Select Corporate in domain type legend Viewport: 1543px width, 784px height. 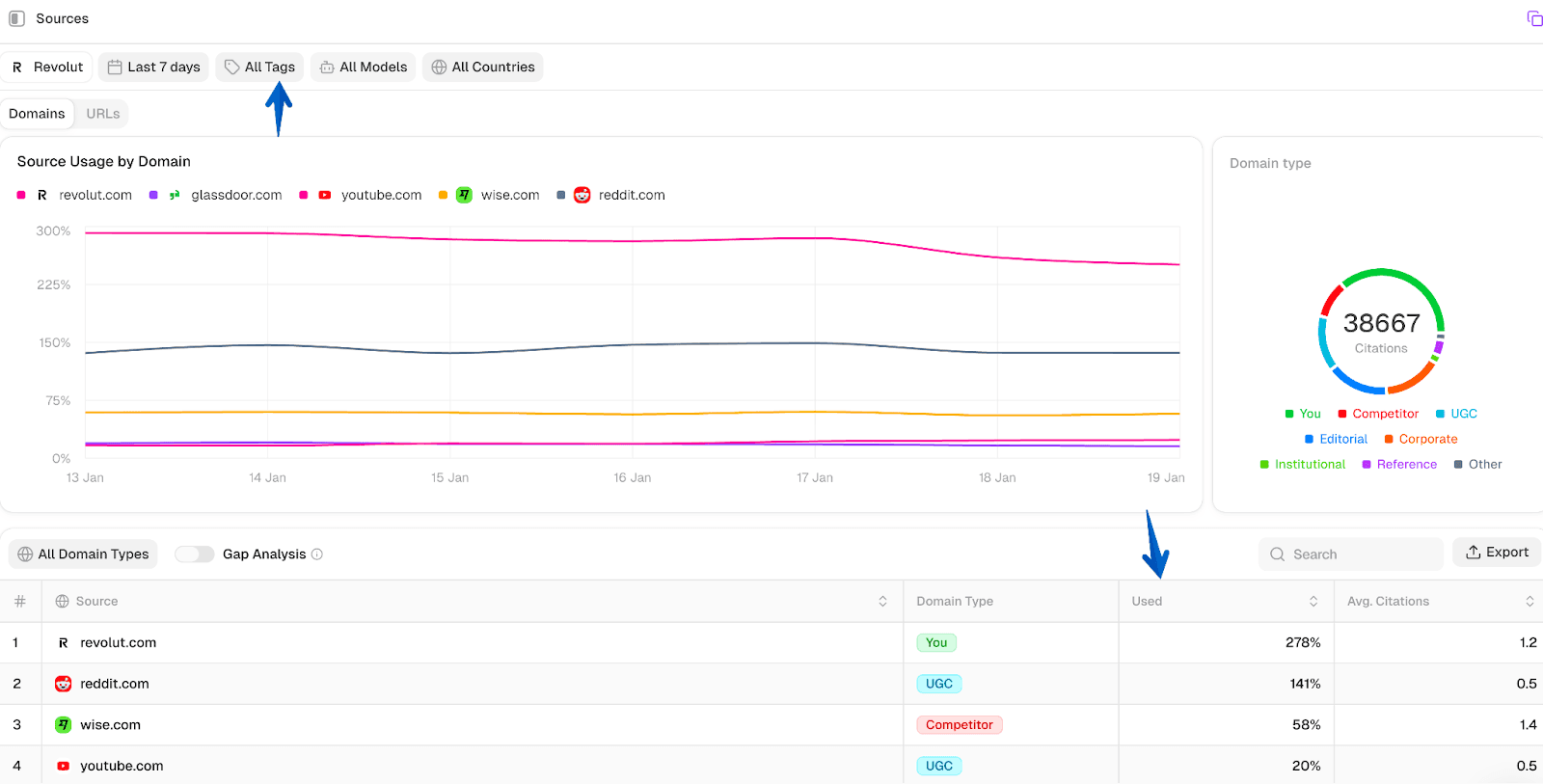[x=1421, y=439]
